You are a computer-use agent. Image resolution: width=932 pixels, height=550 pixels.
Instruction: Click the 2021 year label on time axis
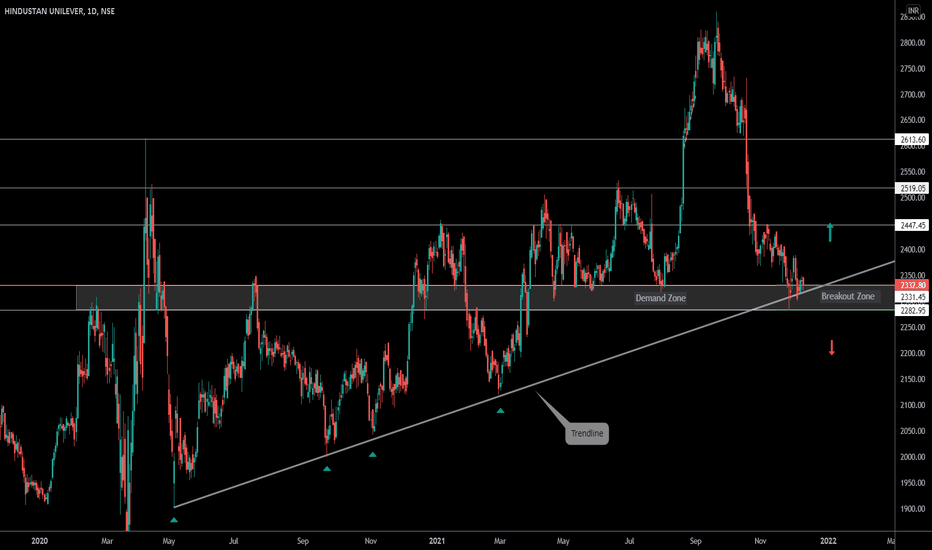click(x=437, y=541)
